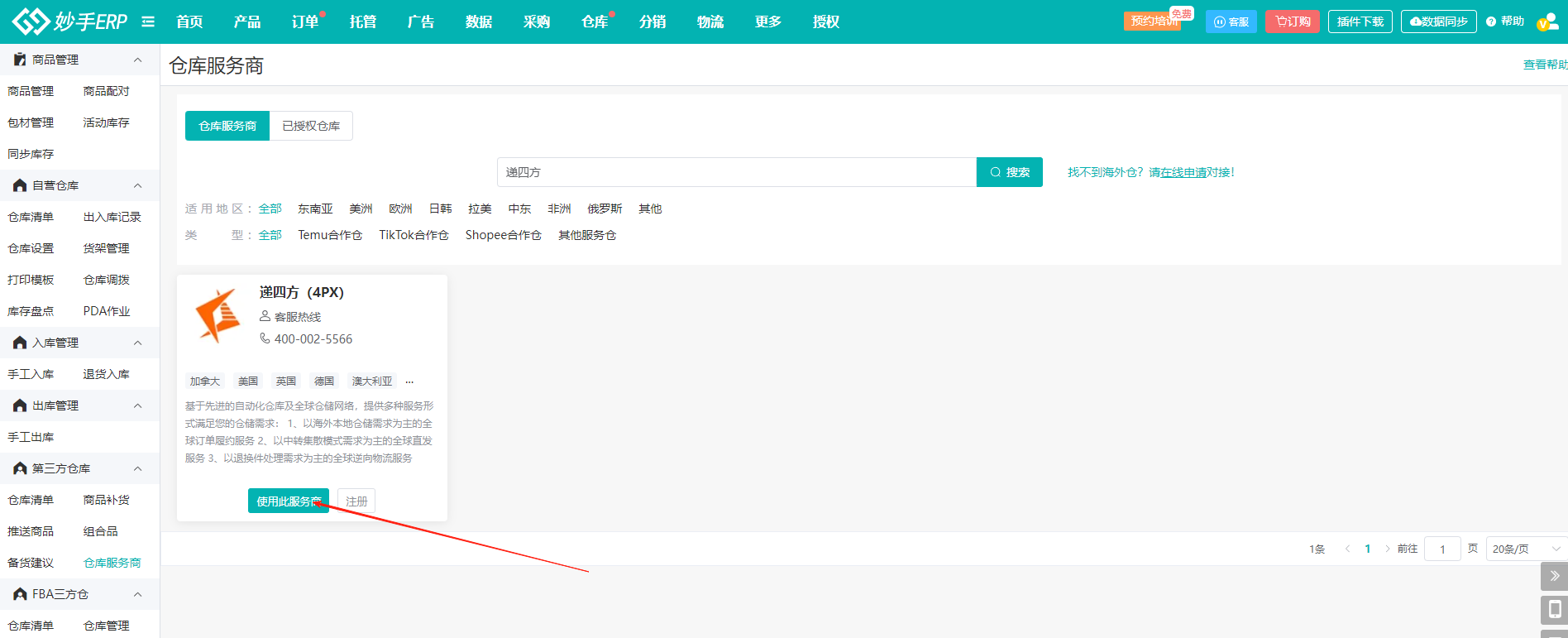1568x638 pixels.
Task: Open 货架管理 in sidebar
Action: (106, 248)
